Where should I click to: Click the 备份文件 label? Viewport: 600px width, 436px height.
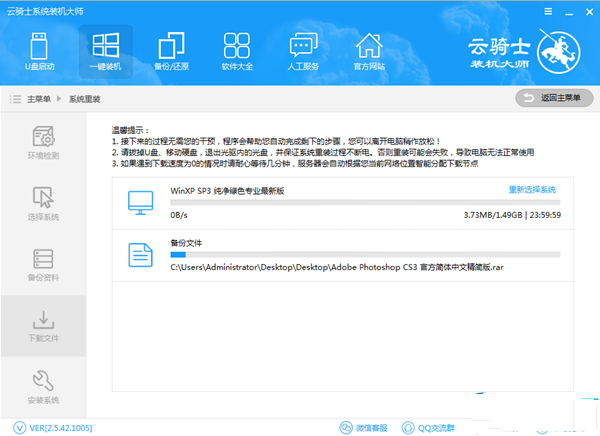[186, 243]
